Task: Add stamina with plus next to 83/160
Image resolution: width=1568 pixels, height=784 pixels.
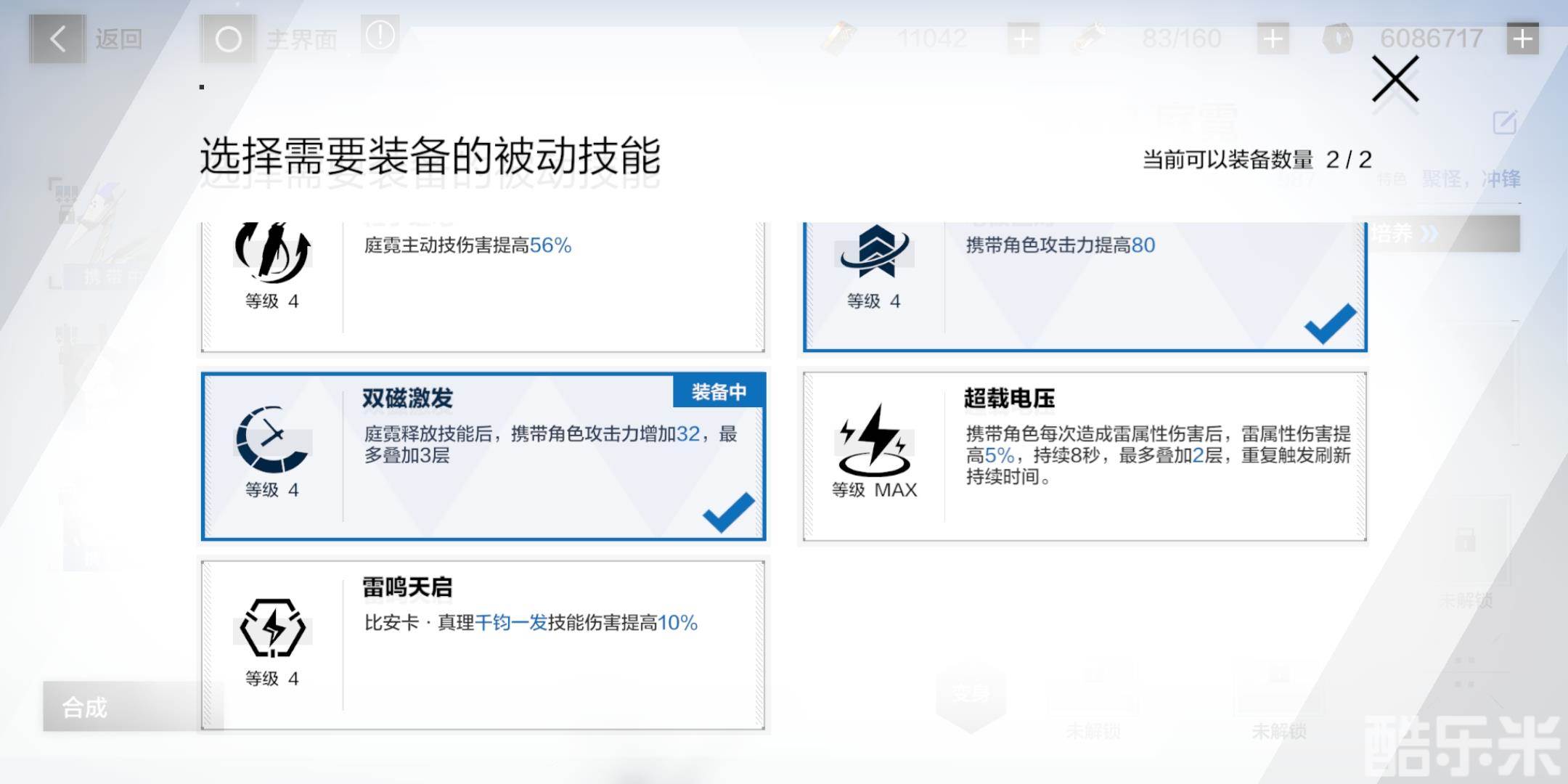Action: (x=1272, y=39)
